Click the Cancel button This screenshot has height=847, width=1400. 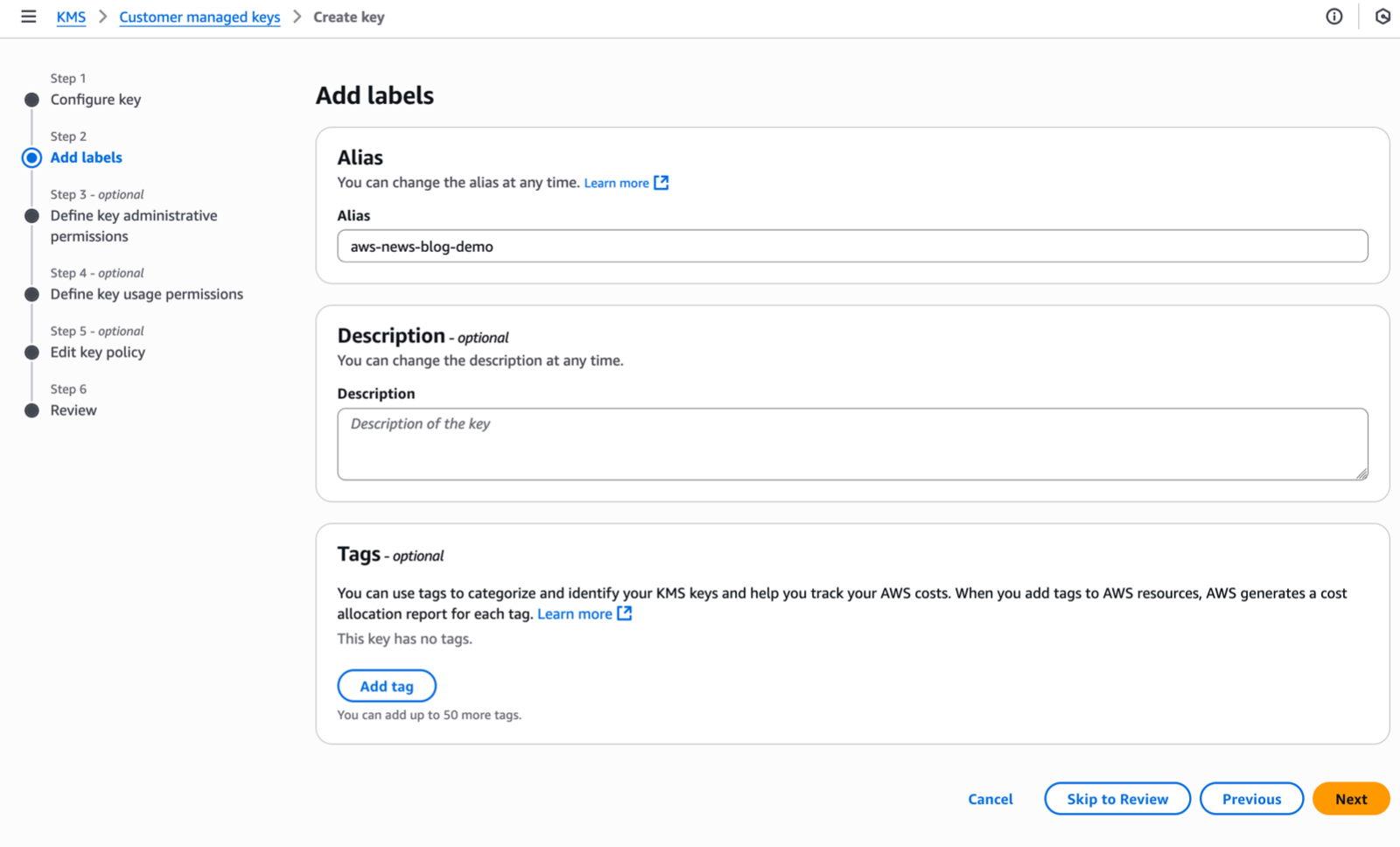990,799
